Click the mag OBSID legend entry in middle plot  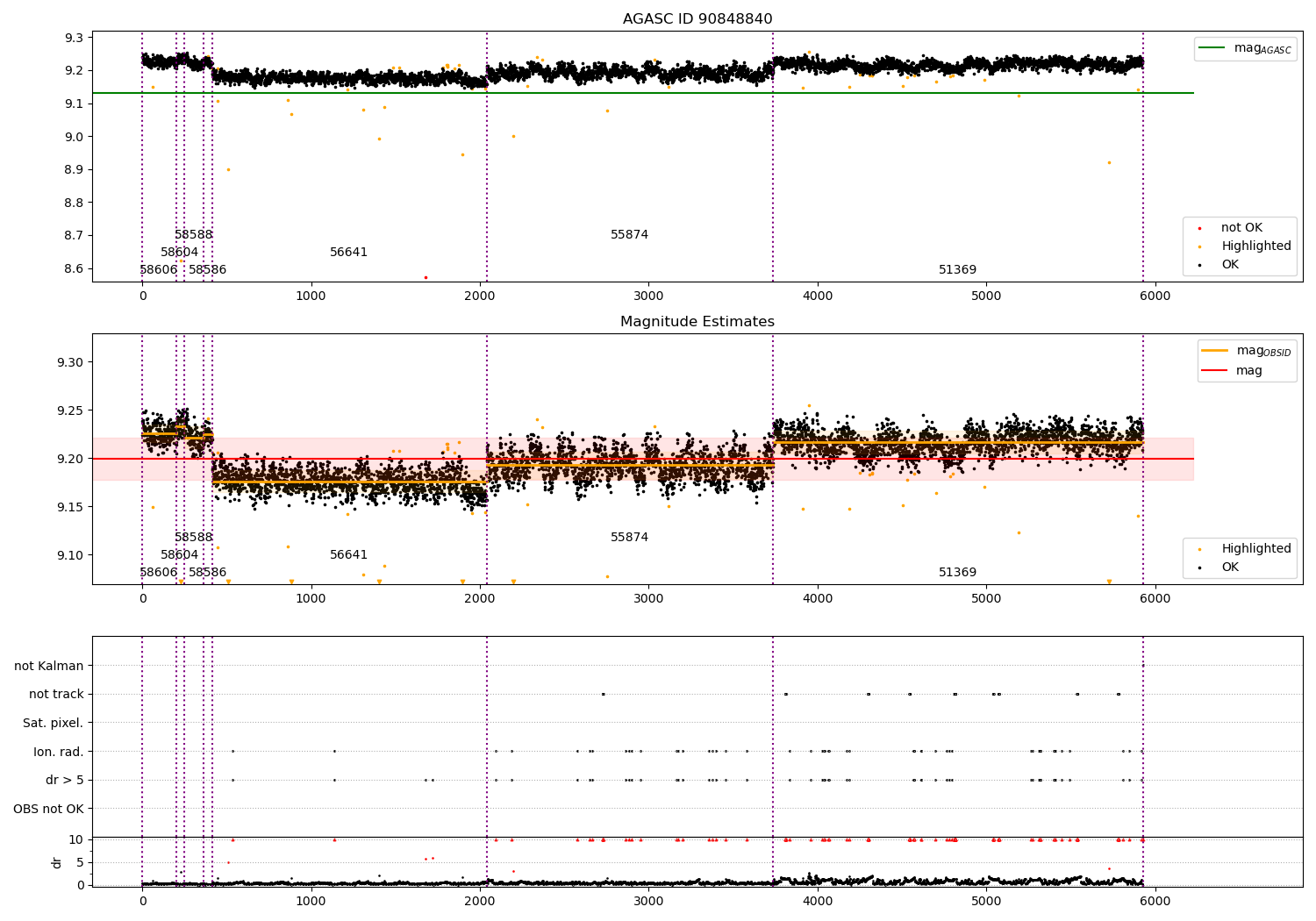1247,351
